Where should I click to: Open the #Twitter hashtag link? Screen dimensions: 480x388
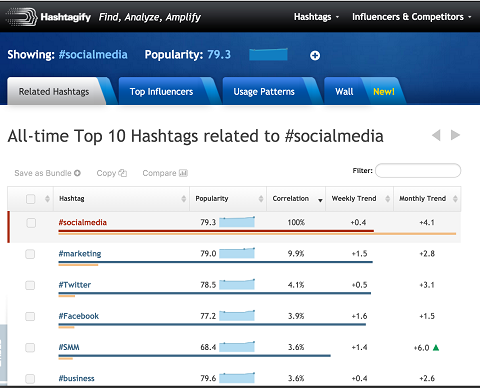click(x=75, y=285)
